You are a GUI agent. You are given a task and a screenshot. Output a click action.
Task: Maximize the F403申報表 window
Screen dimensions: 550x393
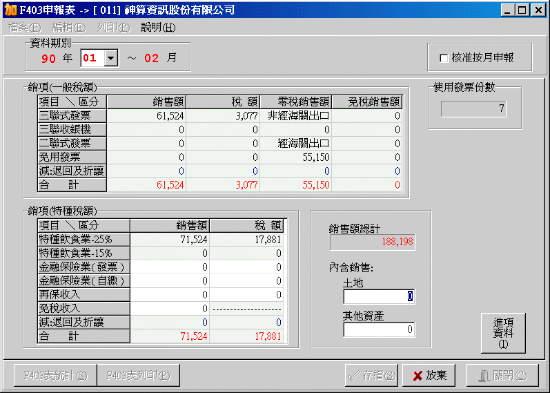click(522, 10)
